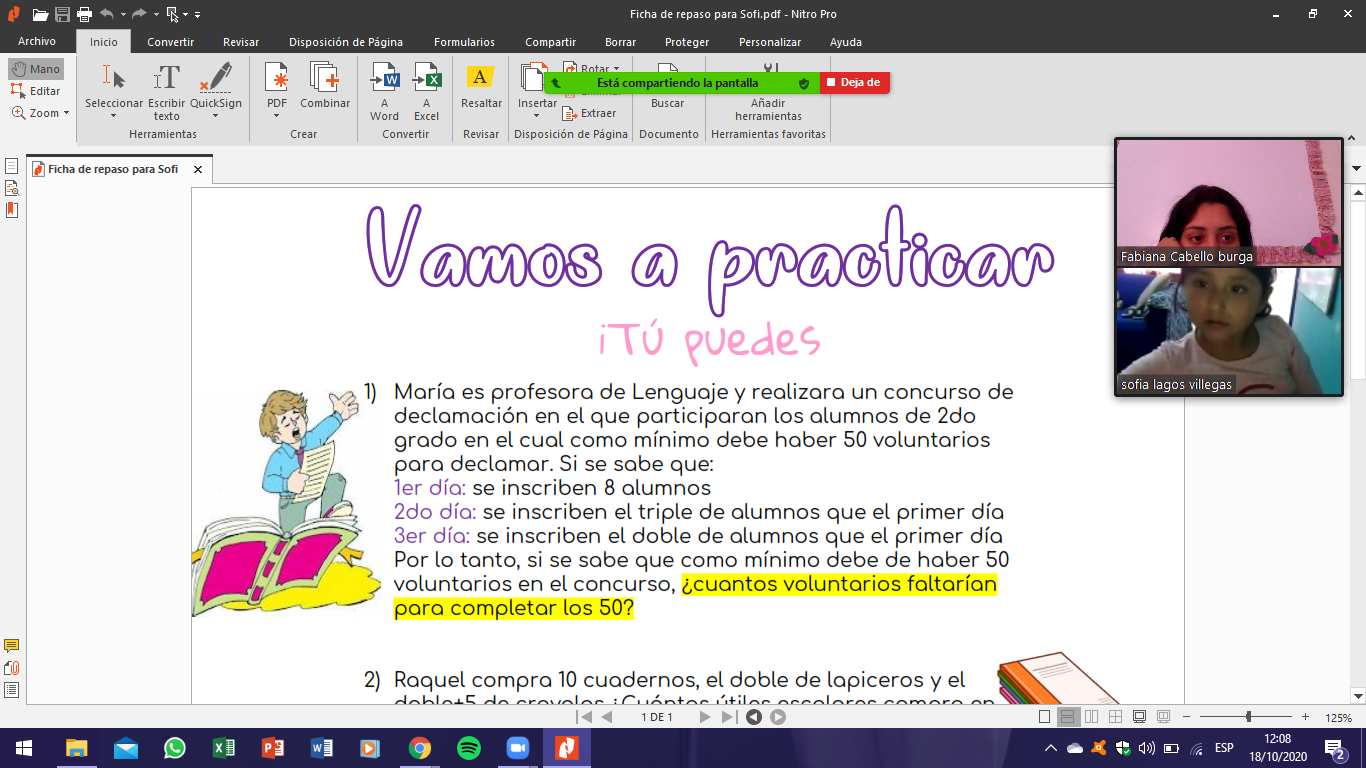Open the bookmarks panel in left sidebar

12,209
